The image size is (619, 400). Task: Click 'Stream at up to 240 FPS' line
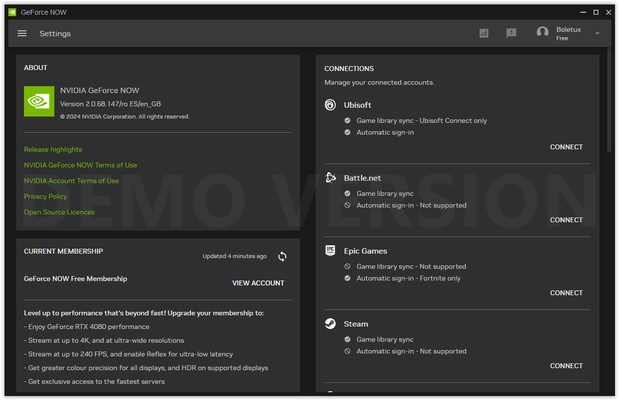click(128, 354)
